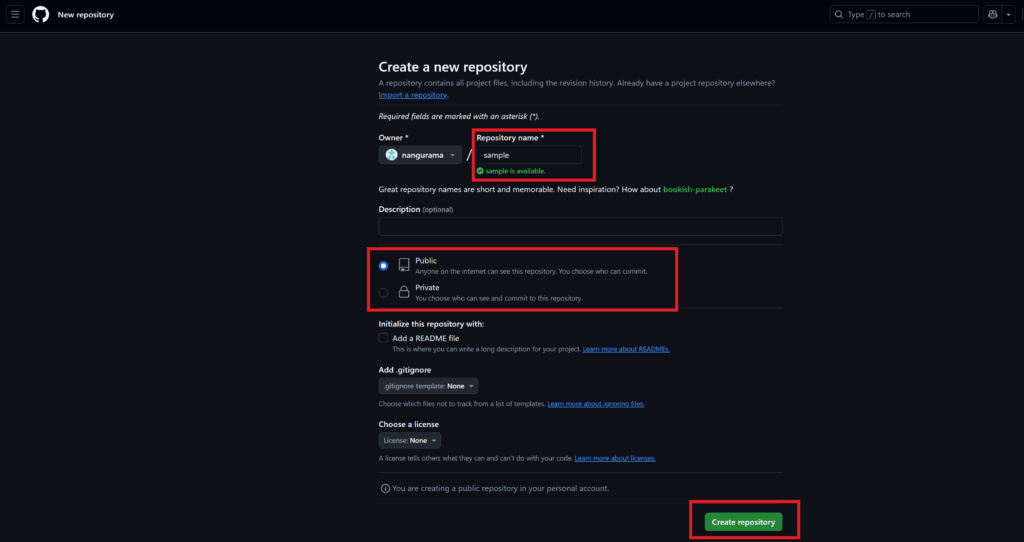Open Learn more about READMEs link
Viewport: 1024px width, 542px height.
pyautogui.click(x=626, y=349)
